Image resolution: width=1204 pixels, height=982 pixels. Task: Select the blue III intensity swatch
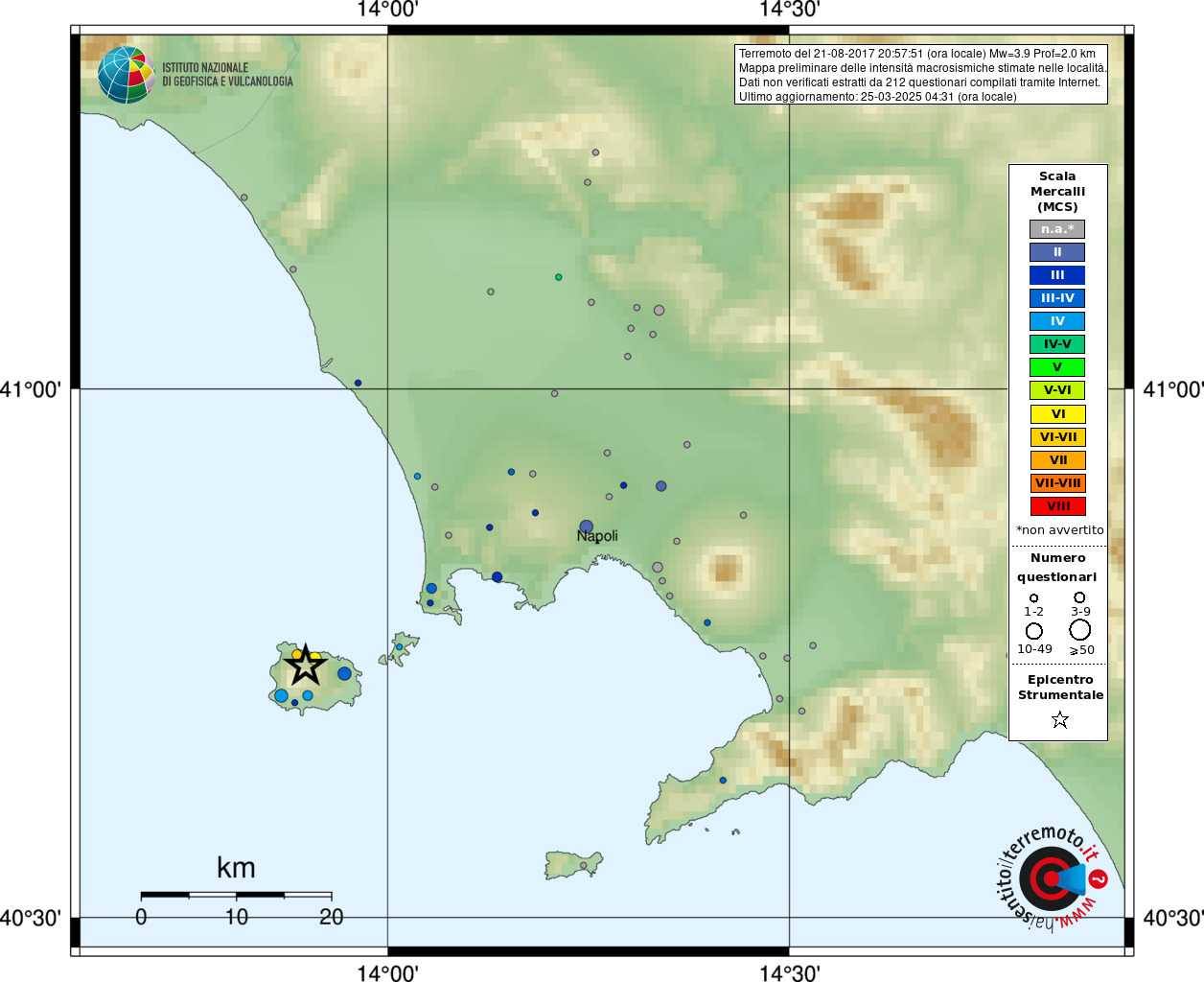pyautogui.click(x=1057, y=275)
